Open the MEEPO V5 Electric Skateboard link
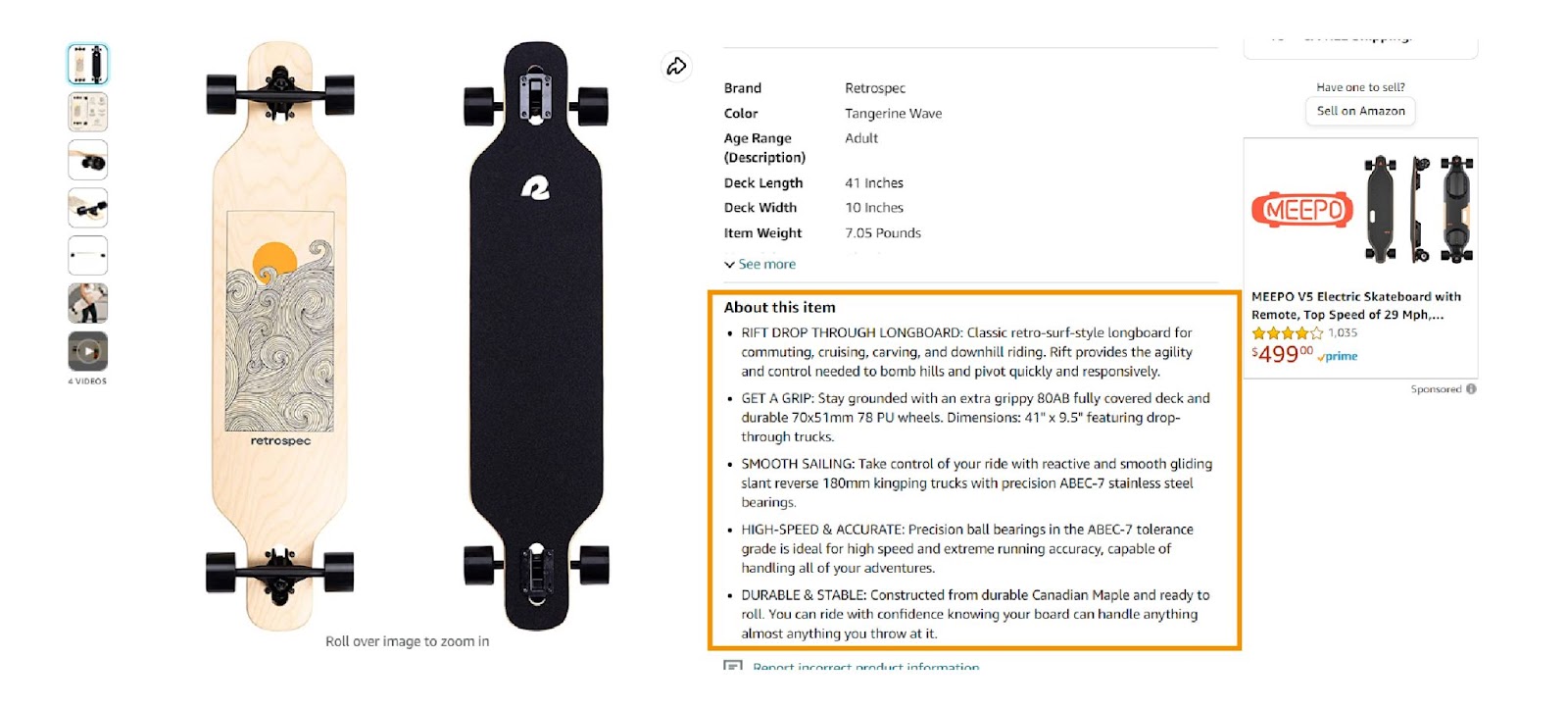The image size is (1568, 709). coord(1356,305)
